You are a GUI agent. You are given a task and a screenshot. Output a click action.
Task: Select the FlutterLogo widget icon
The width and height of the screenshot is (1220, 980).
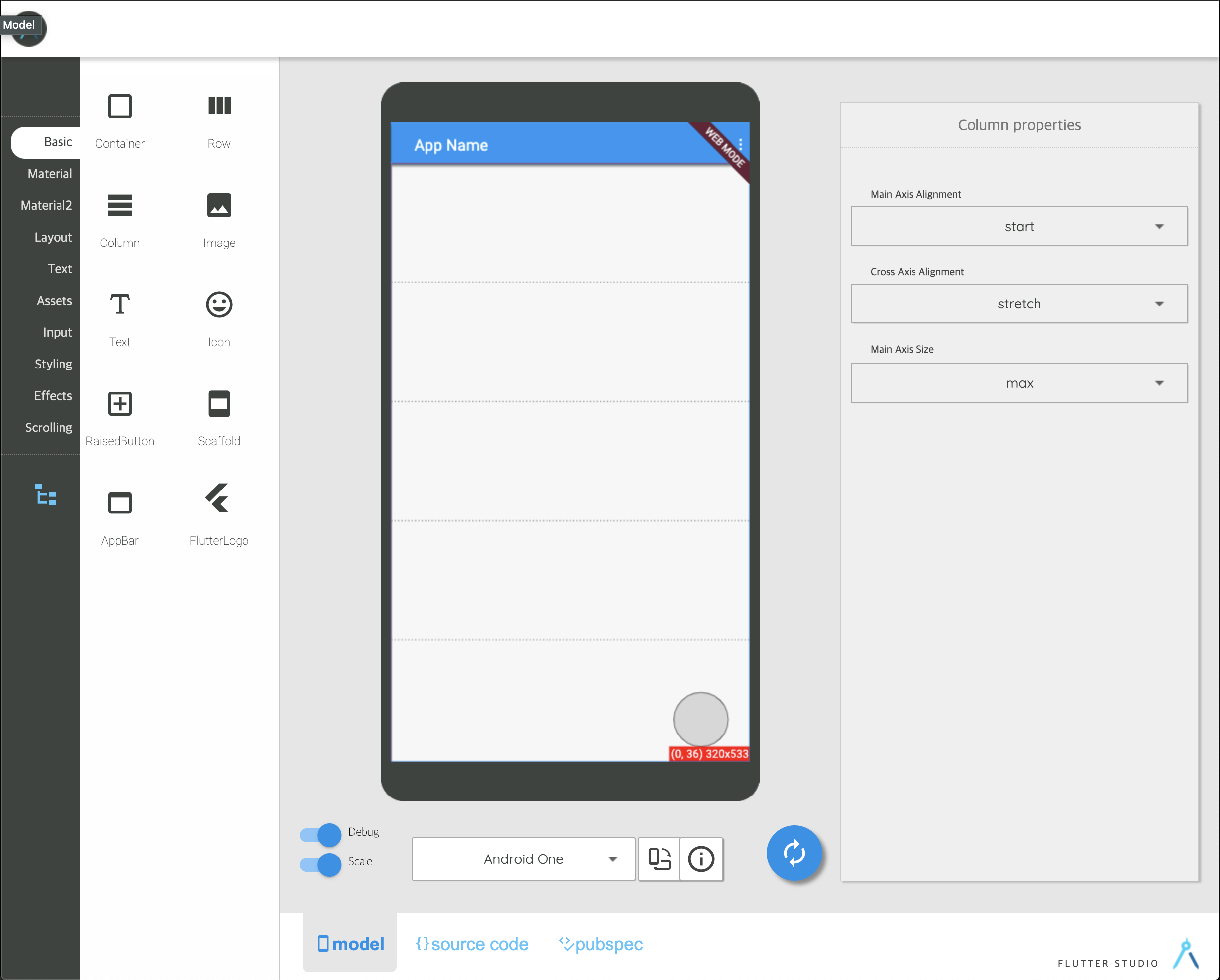[x=218, y=499]
